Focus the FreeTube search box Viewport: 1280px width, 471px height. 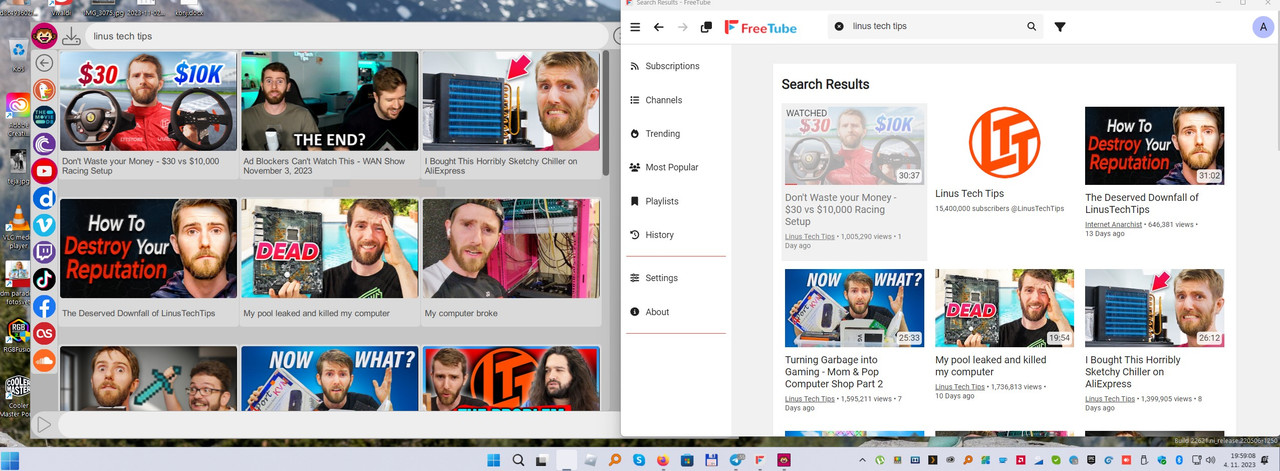(935, 27)
